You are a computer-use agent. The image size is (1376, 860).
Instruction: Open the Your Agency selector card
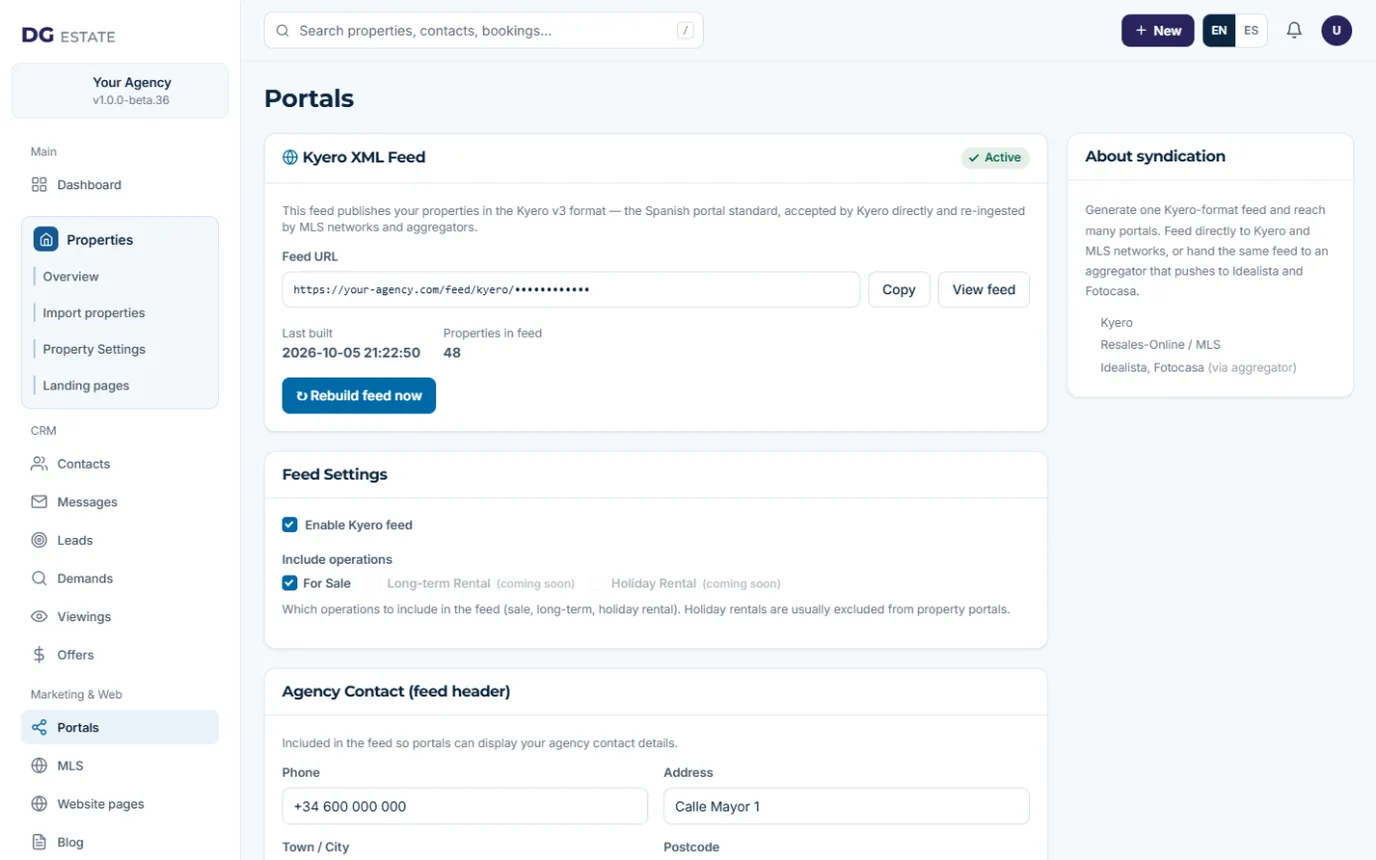click(120, 91)
